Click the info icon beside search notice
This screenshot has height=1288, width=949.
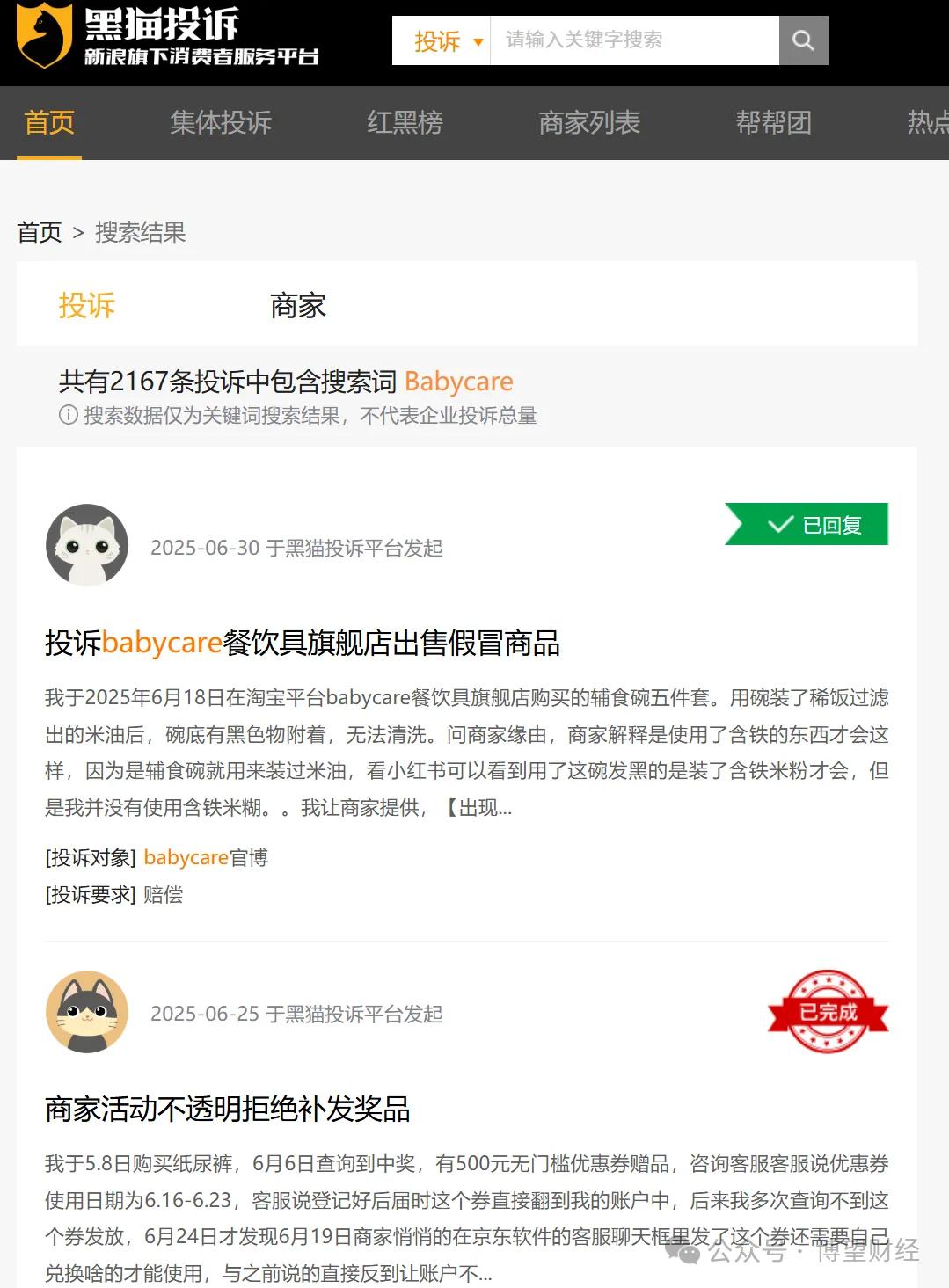coord(68,415)
